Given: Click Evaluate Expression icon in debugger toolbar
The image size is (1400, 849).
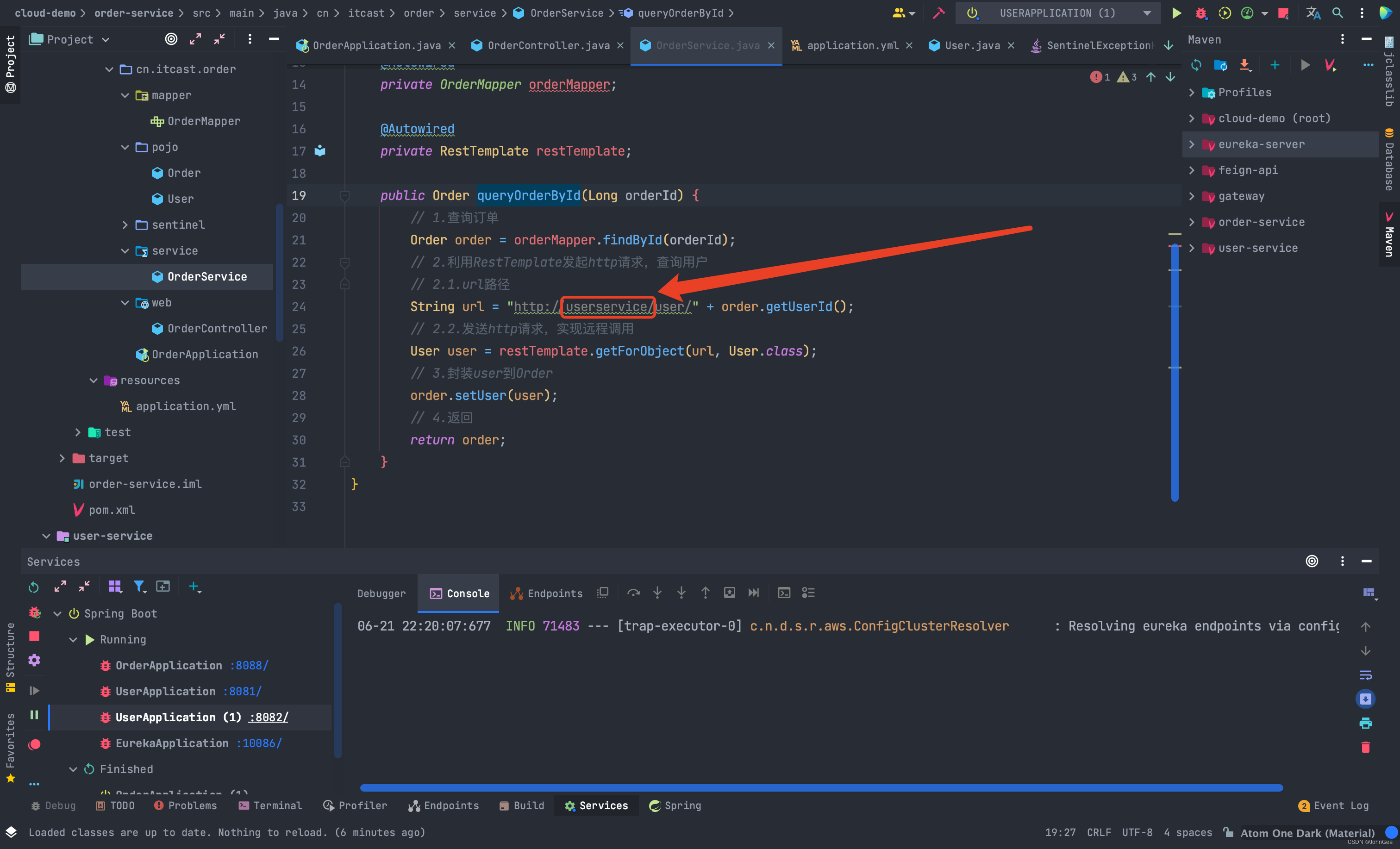Looking at the screenshot, I should click(x=784, y=593).
